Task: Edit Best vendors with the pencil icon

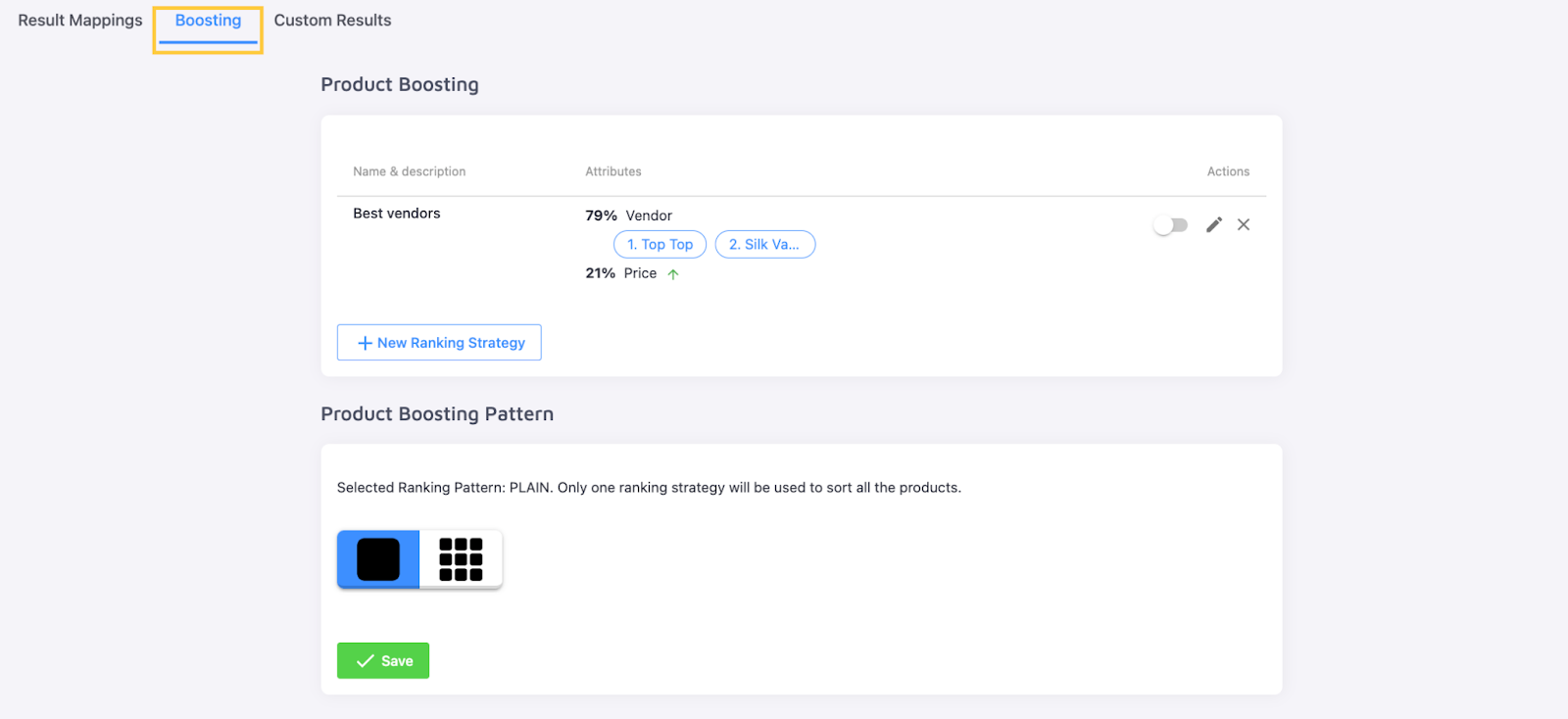Action: [x=1214, y=224]
